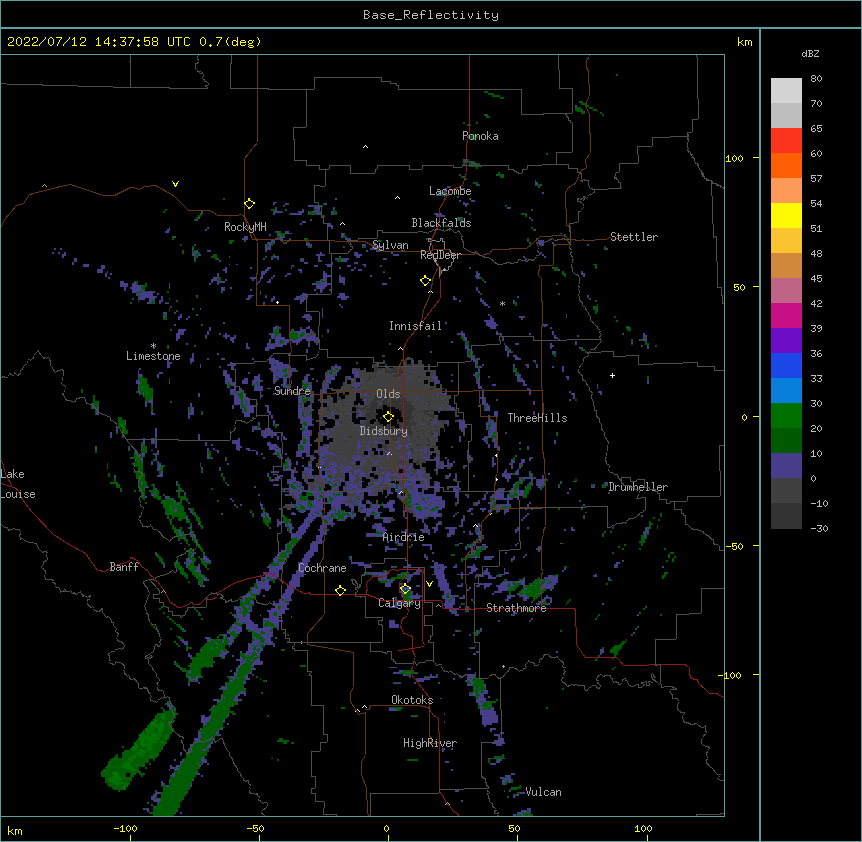Click the Lacombe town label

[x=450, y=191]
